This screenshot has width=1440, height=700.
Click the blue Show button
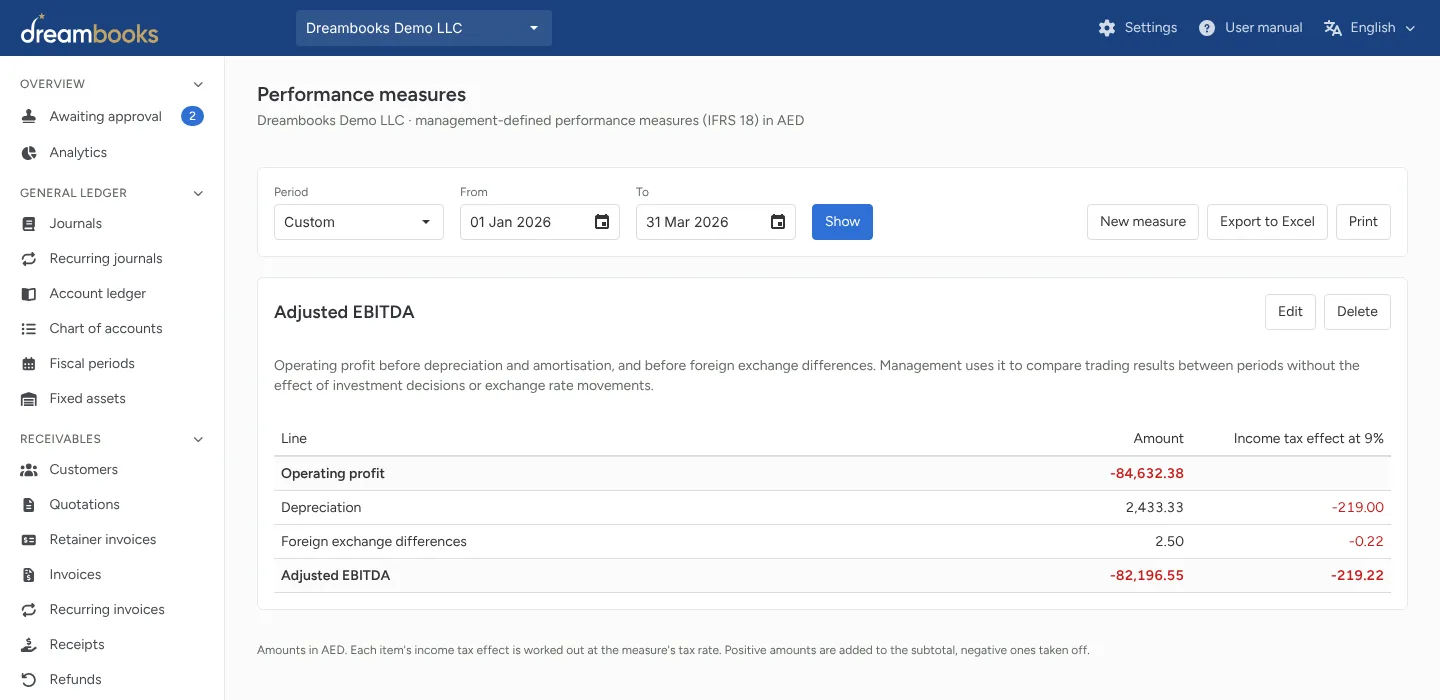point(842,222)
